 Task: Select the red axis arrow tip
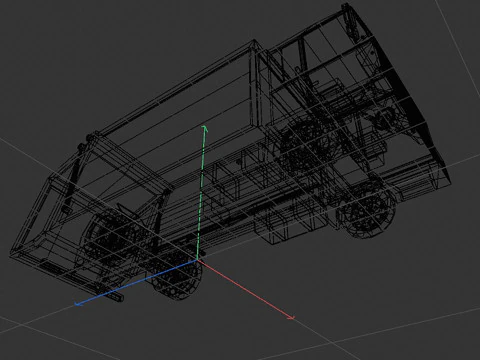(292, 318)
